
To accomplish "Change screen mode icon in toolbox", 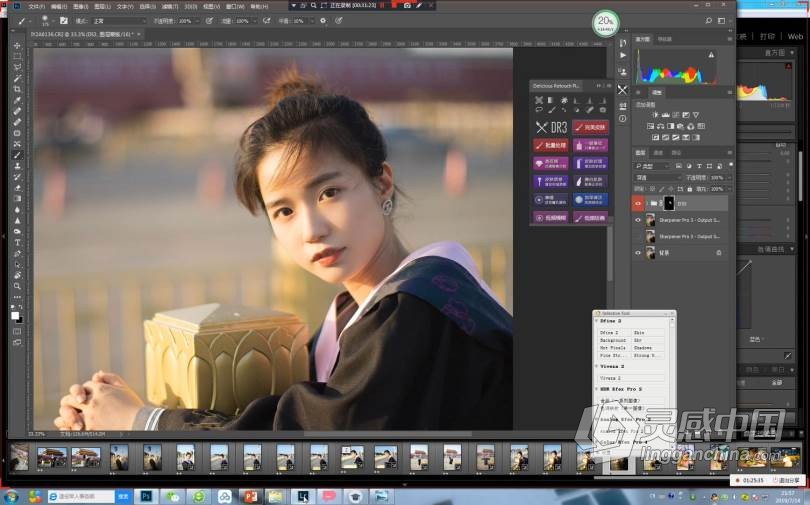I will (x=17, y=342).
